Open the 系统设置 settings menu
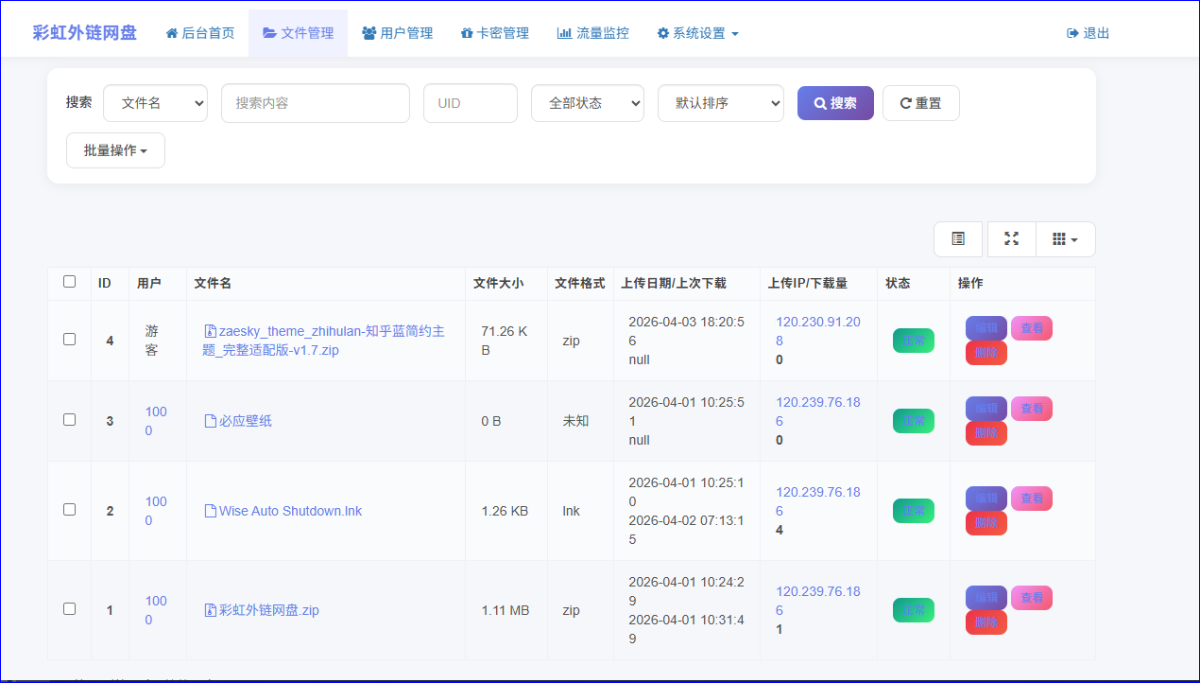The image size is (1200, 683). pyautogui.click(x=698, y=33)
